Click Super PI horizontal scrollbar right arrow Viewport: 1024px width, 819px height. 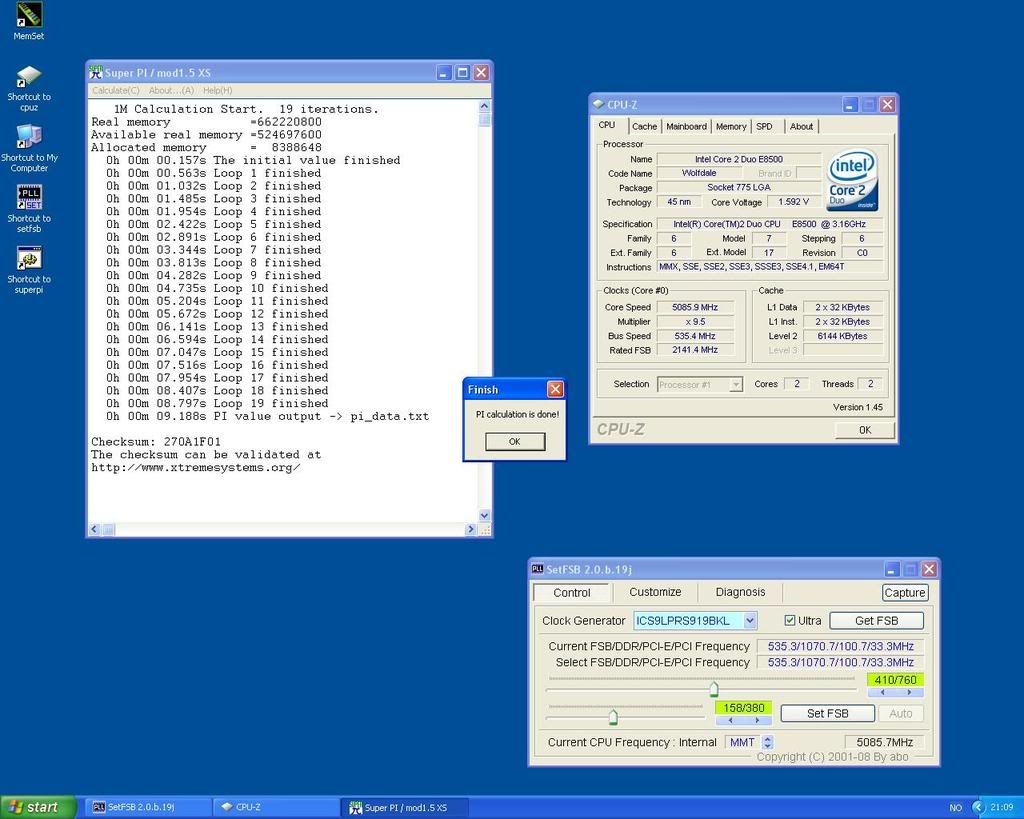coord(471,529)
